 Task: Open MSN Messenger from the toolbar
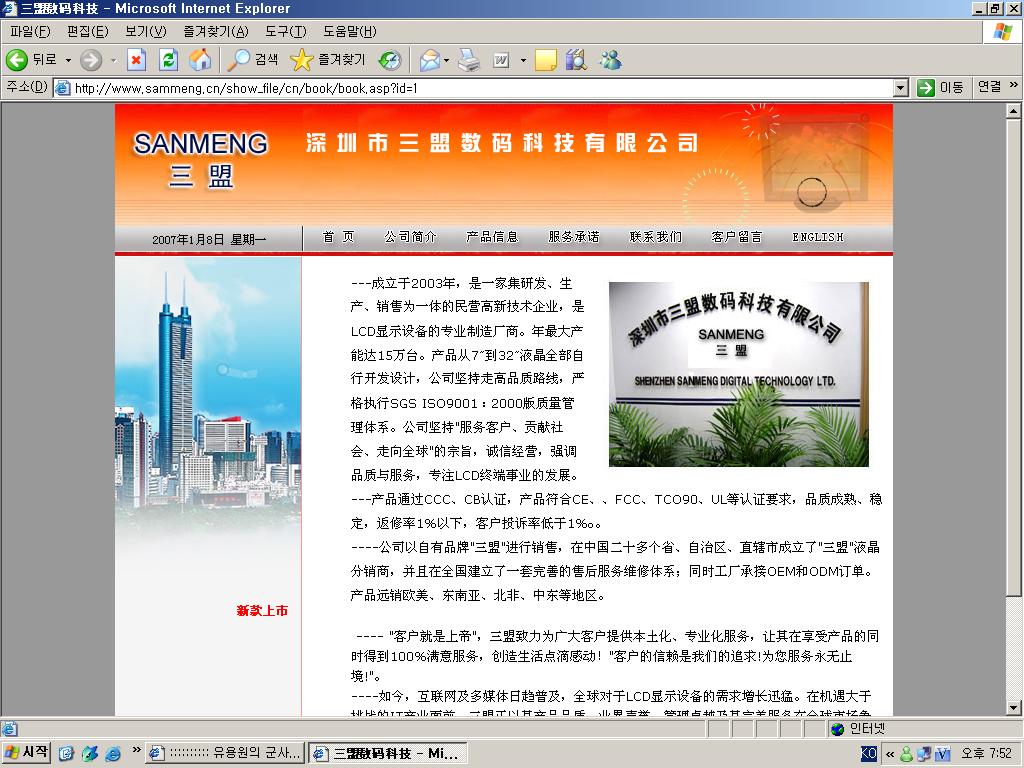[x=611, y=59]
